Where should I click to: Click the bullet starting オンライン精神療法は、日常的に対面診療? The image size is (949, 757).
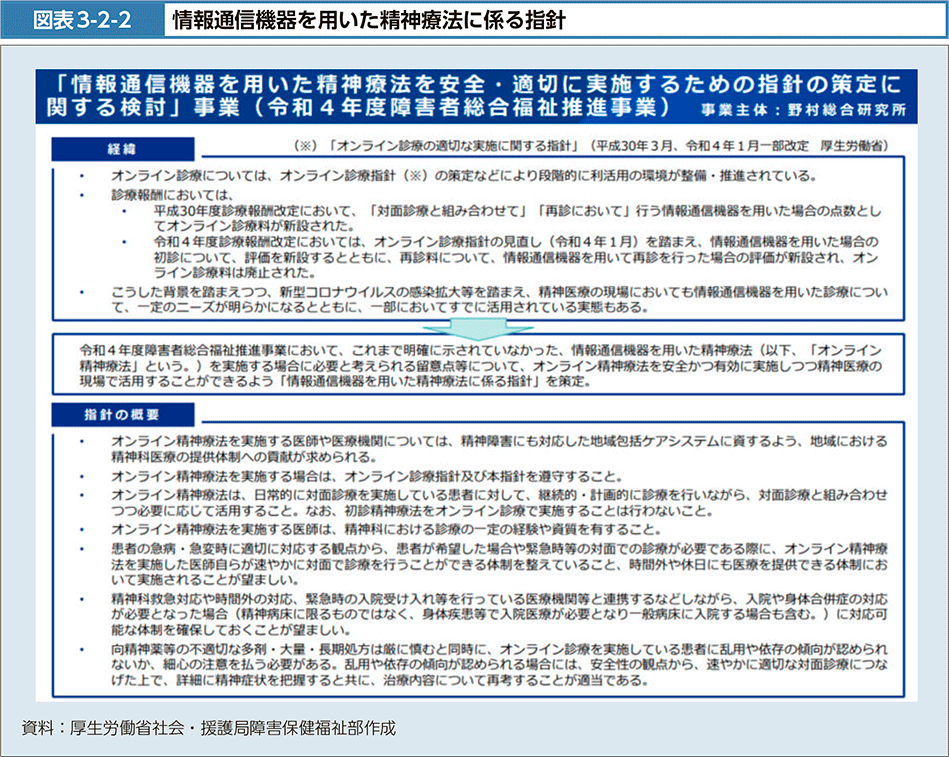[x=490, y=502]
